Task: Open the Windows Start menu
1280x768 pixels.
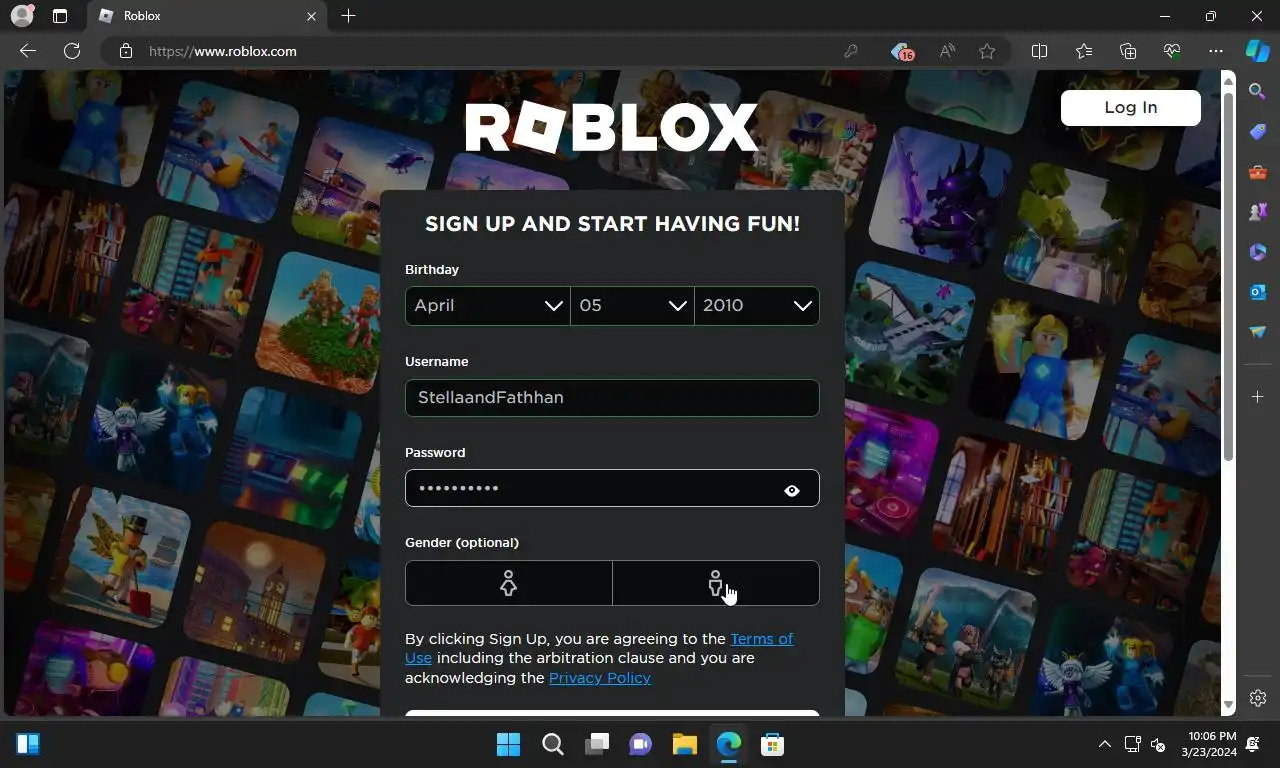Action: click(508, 744)
